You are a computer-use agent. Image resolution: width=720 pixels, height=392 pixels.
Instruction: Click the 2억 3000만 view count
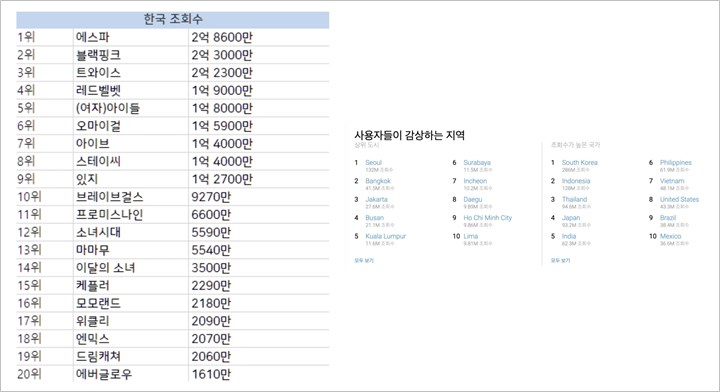[222, 55]
